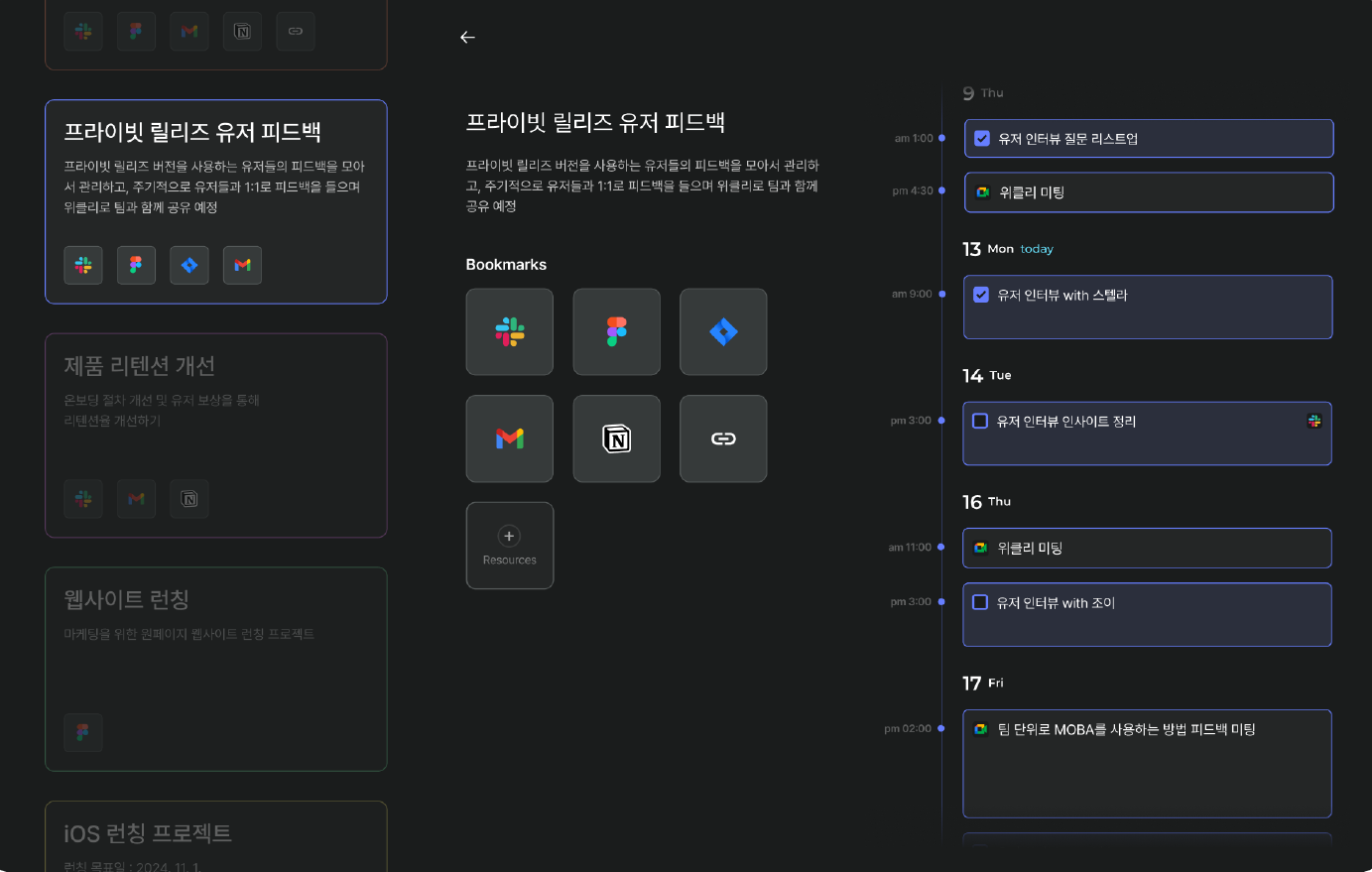Click link icon on the top partial card
1372x872 pixels.
296,31
